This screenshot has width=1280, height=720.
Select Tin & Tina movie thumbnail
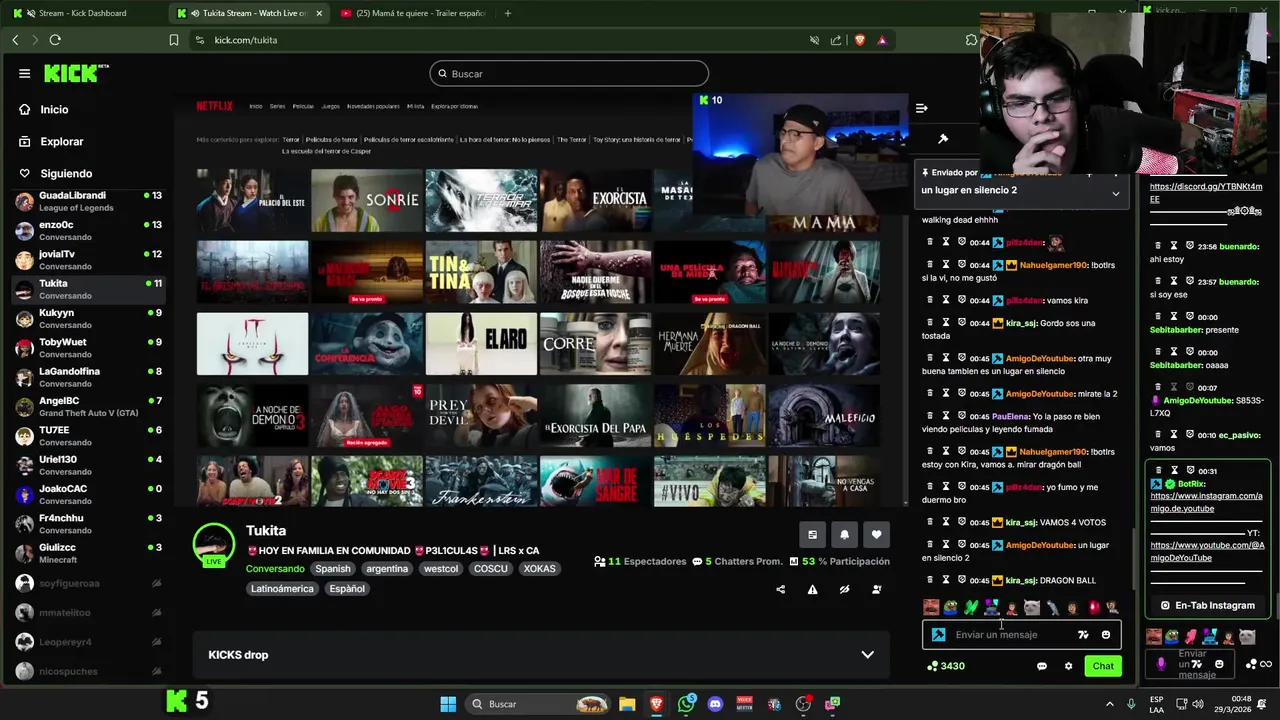point(481,272)
